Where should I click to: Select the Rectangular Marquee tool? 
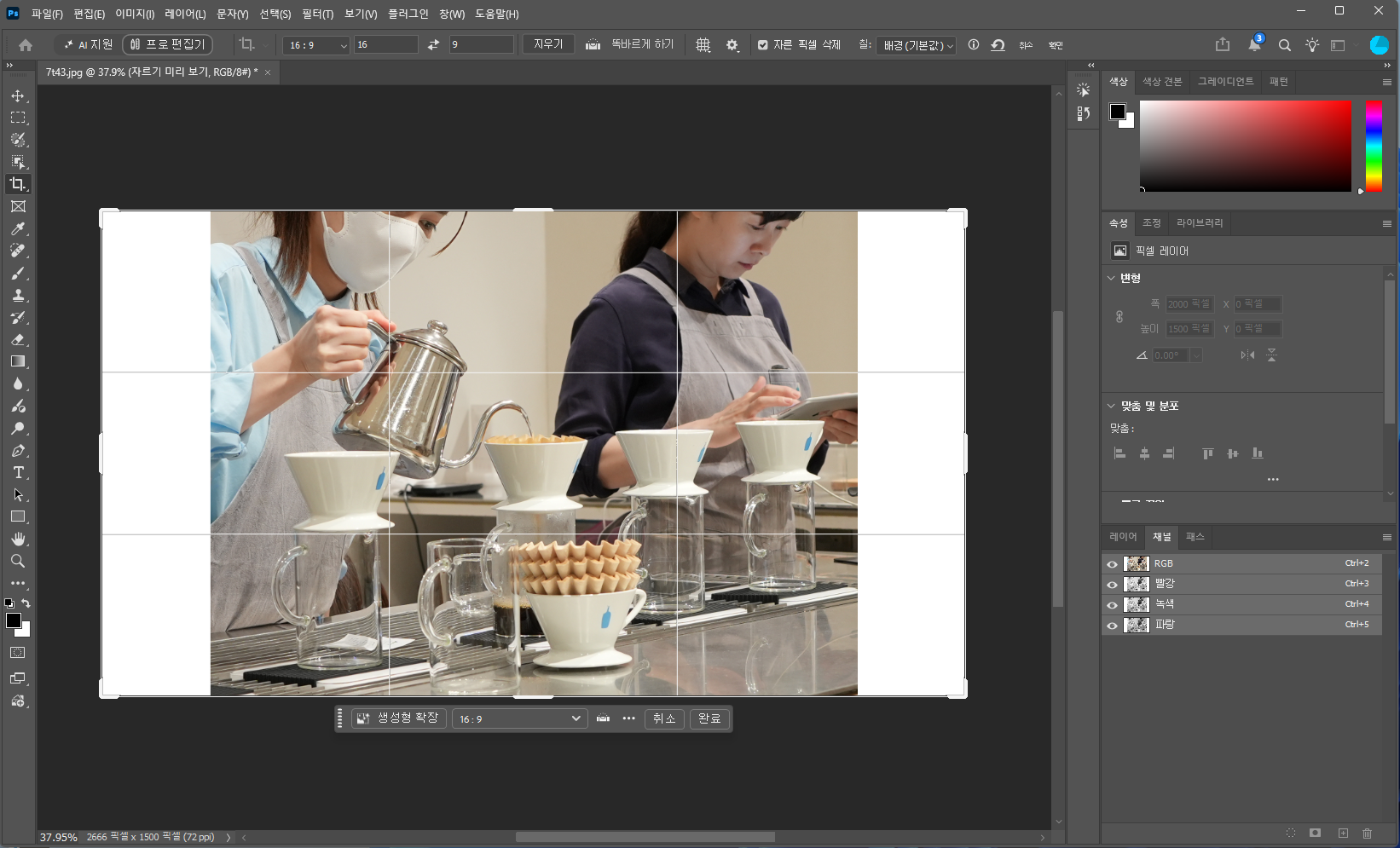[x=18, y=118]
